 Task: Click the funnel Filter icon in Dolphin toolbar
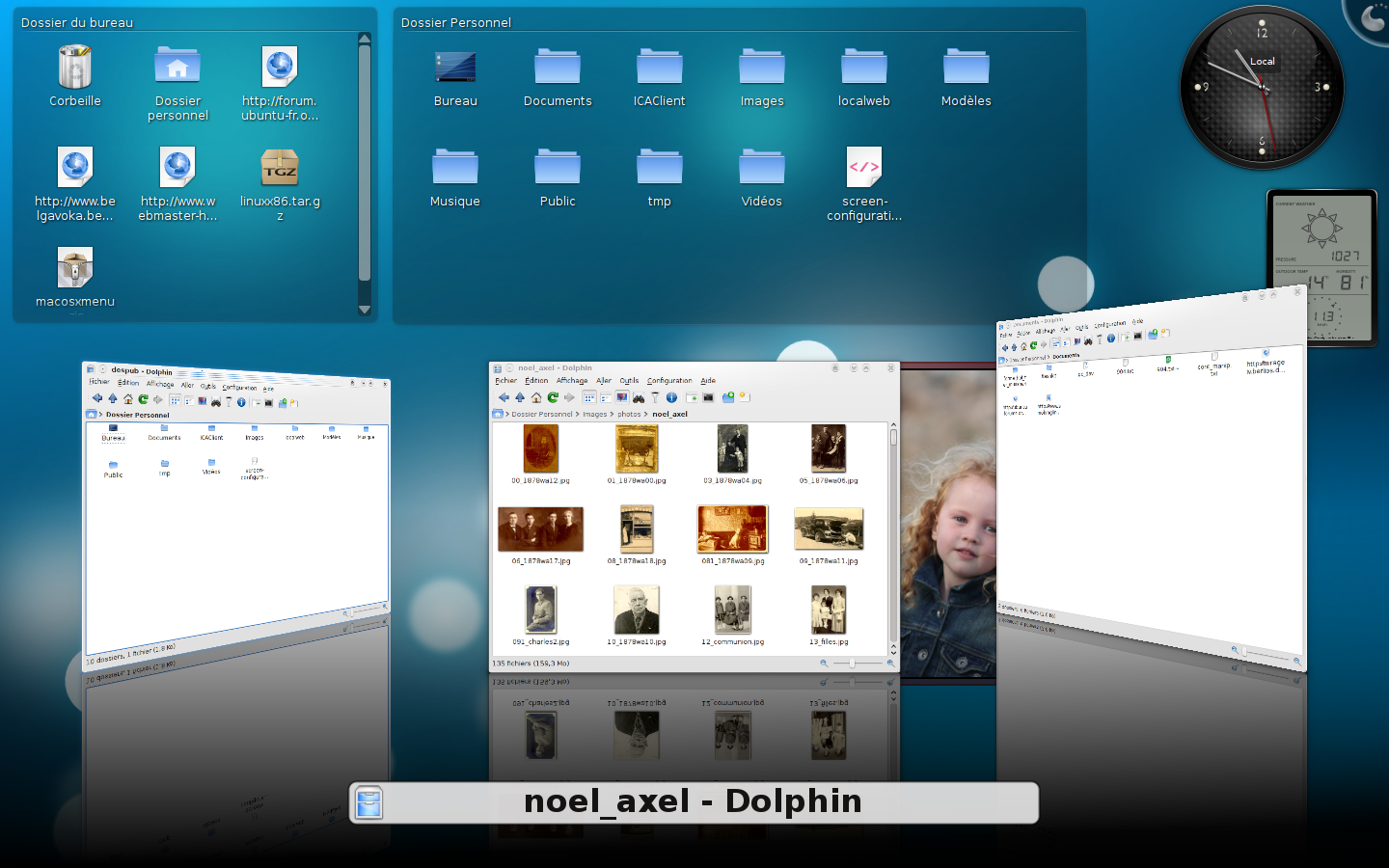point(655,397)
